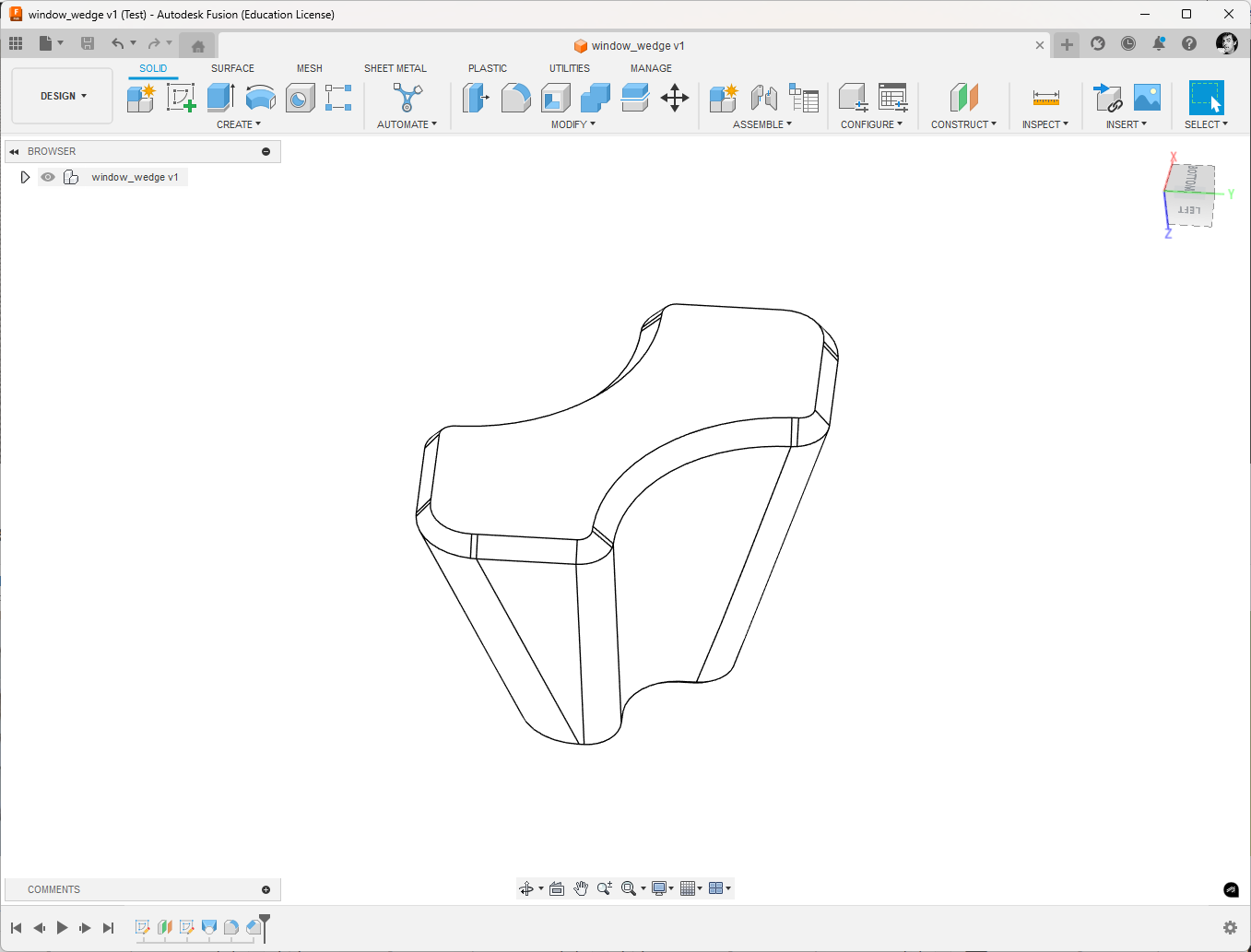Open the Automate dropdown menu
Viewport: 1251px width, 952px height.
pyautogui.click(x=407, y=124)
